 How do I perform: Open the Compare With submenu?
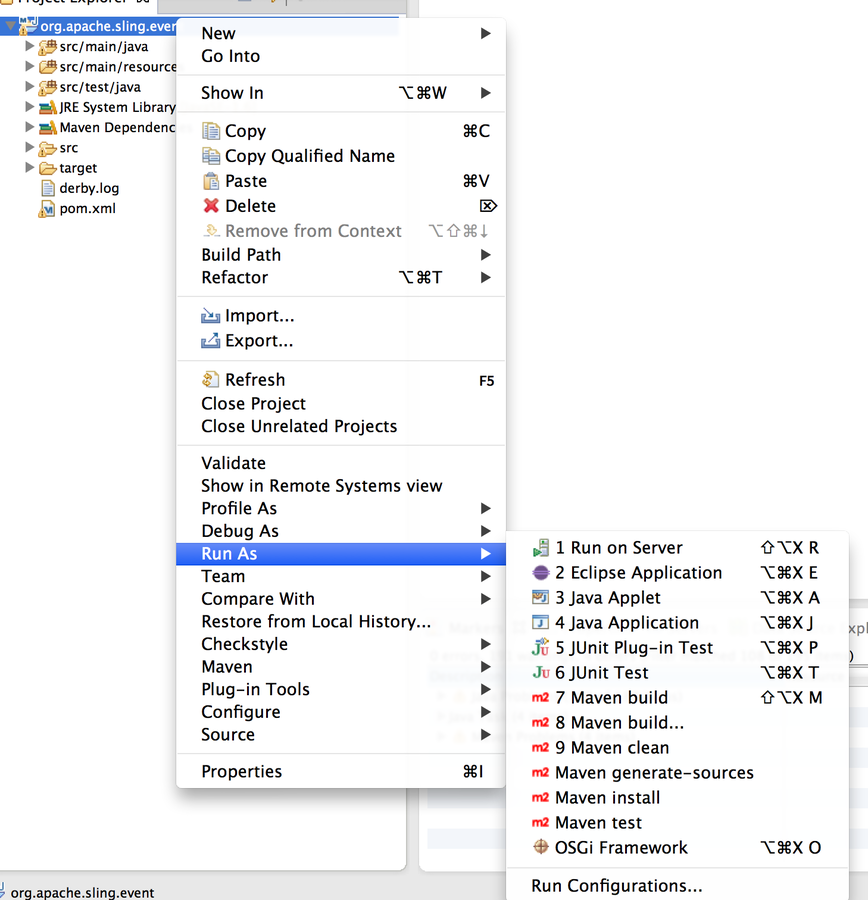click(x=341, y=599)
